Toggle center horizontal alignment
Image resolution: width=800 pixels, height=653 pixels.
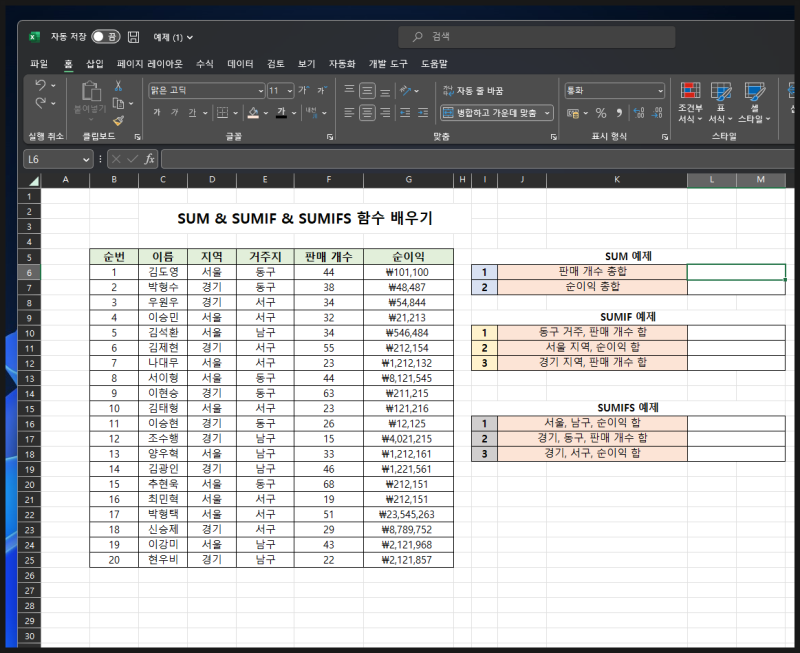pyautogui.click(x=367, y=112)
